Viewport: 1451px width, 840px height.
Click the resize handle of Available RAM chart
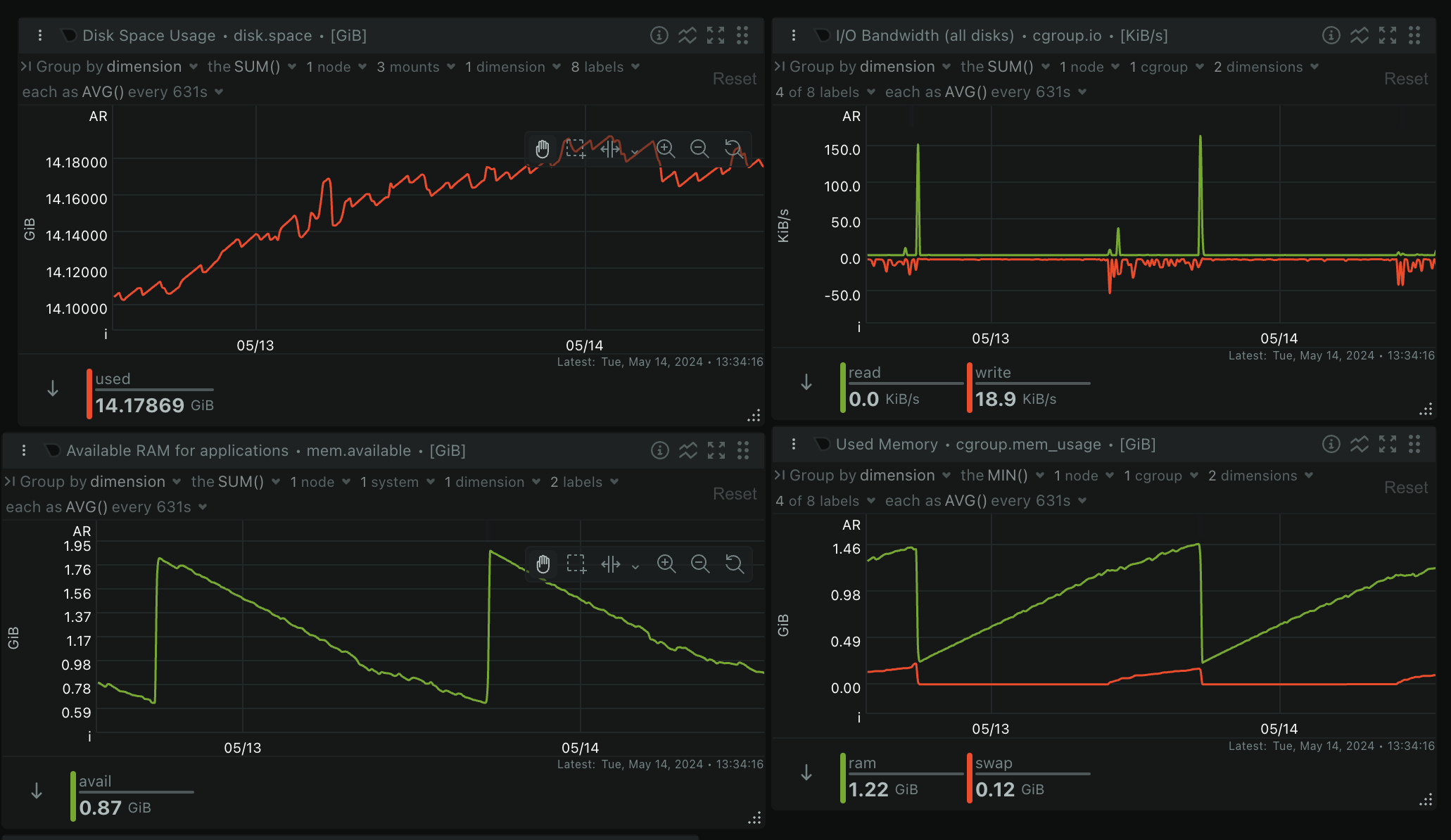754,819
